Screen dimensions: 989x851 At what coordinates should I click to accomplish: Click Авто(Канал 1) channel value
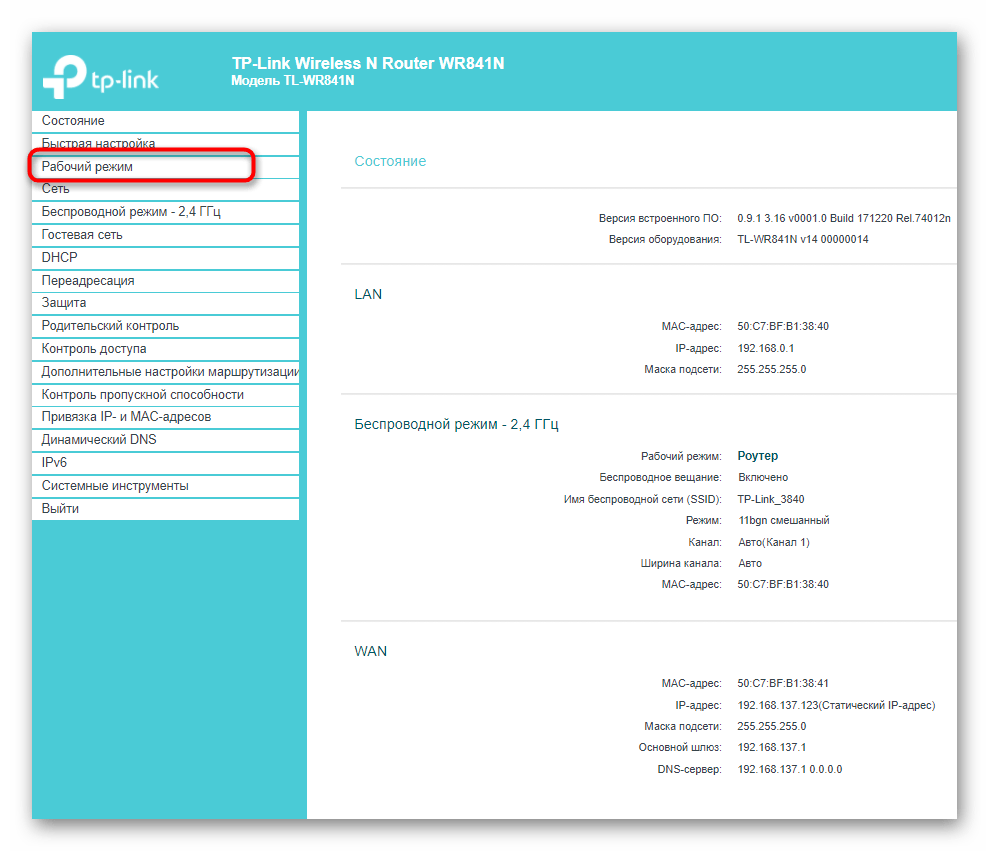pos(773,543)
